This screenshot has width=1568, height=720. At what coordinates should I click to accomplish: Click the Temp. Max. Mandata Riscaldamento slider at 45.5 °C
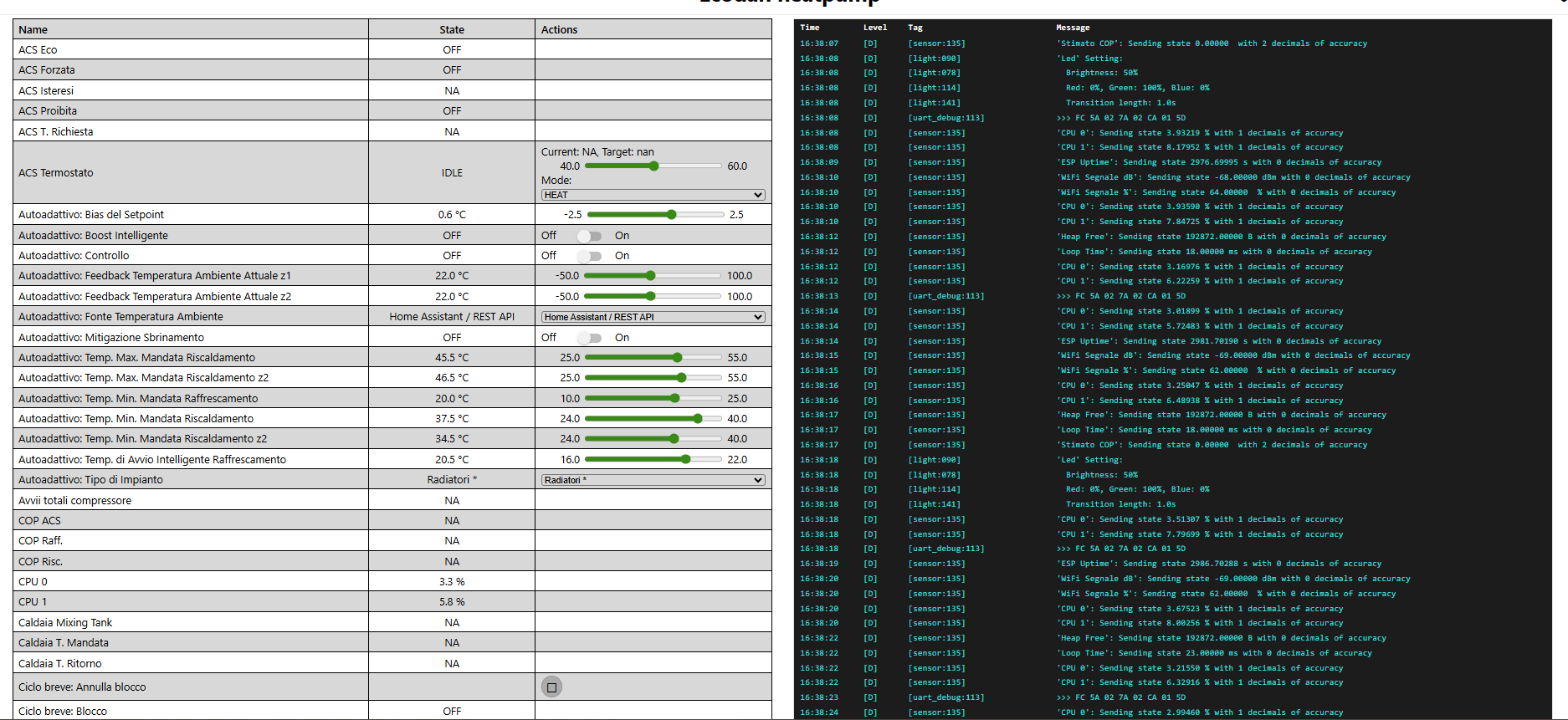tap(653, 358)
